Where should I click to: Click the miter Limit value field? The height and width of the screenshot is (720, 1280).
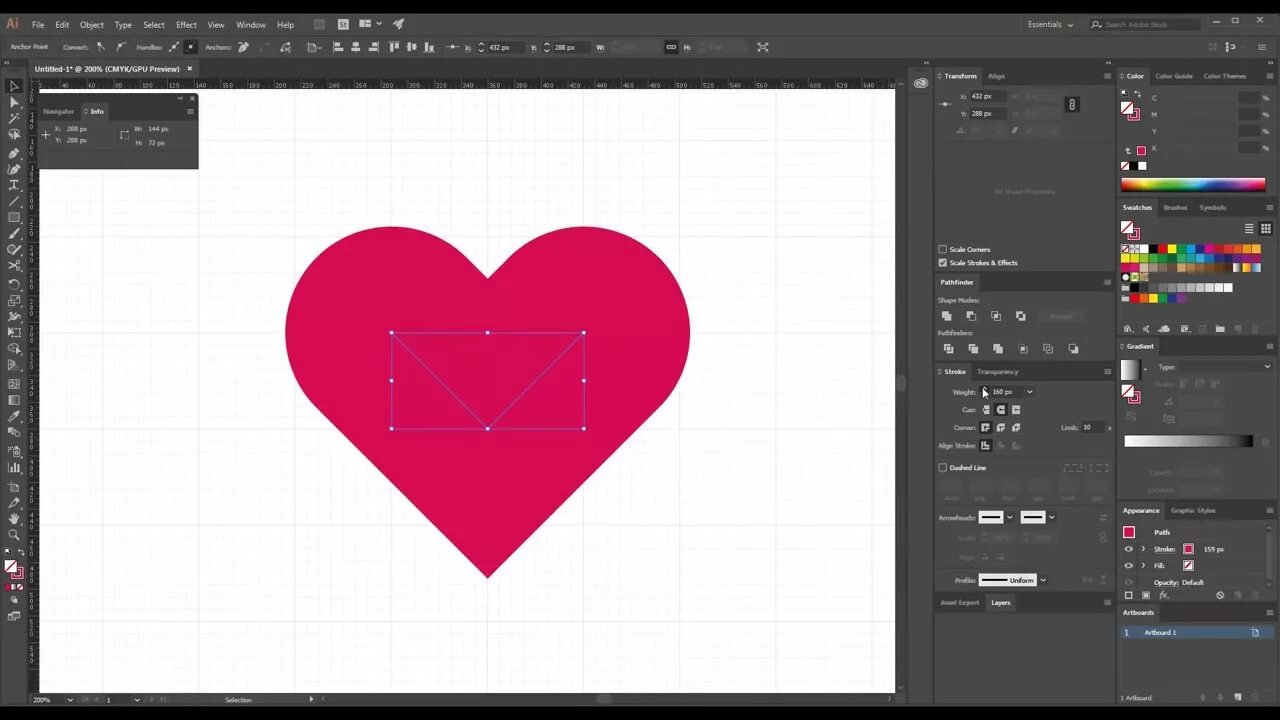[x=1091, y=428]
